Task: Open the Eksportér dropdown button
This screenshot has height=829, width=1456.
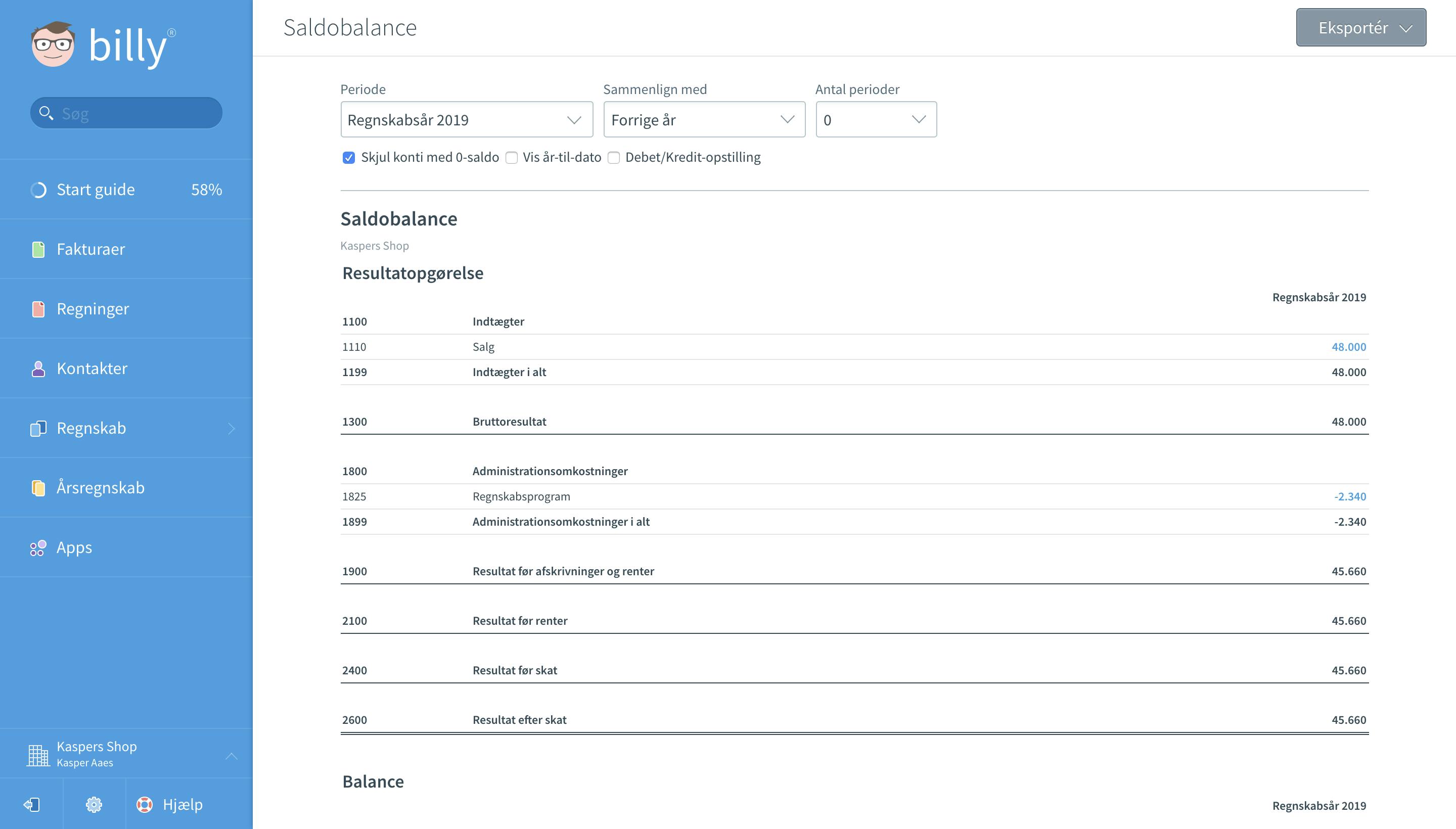Action: (1361, 27)
